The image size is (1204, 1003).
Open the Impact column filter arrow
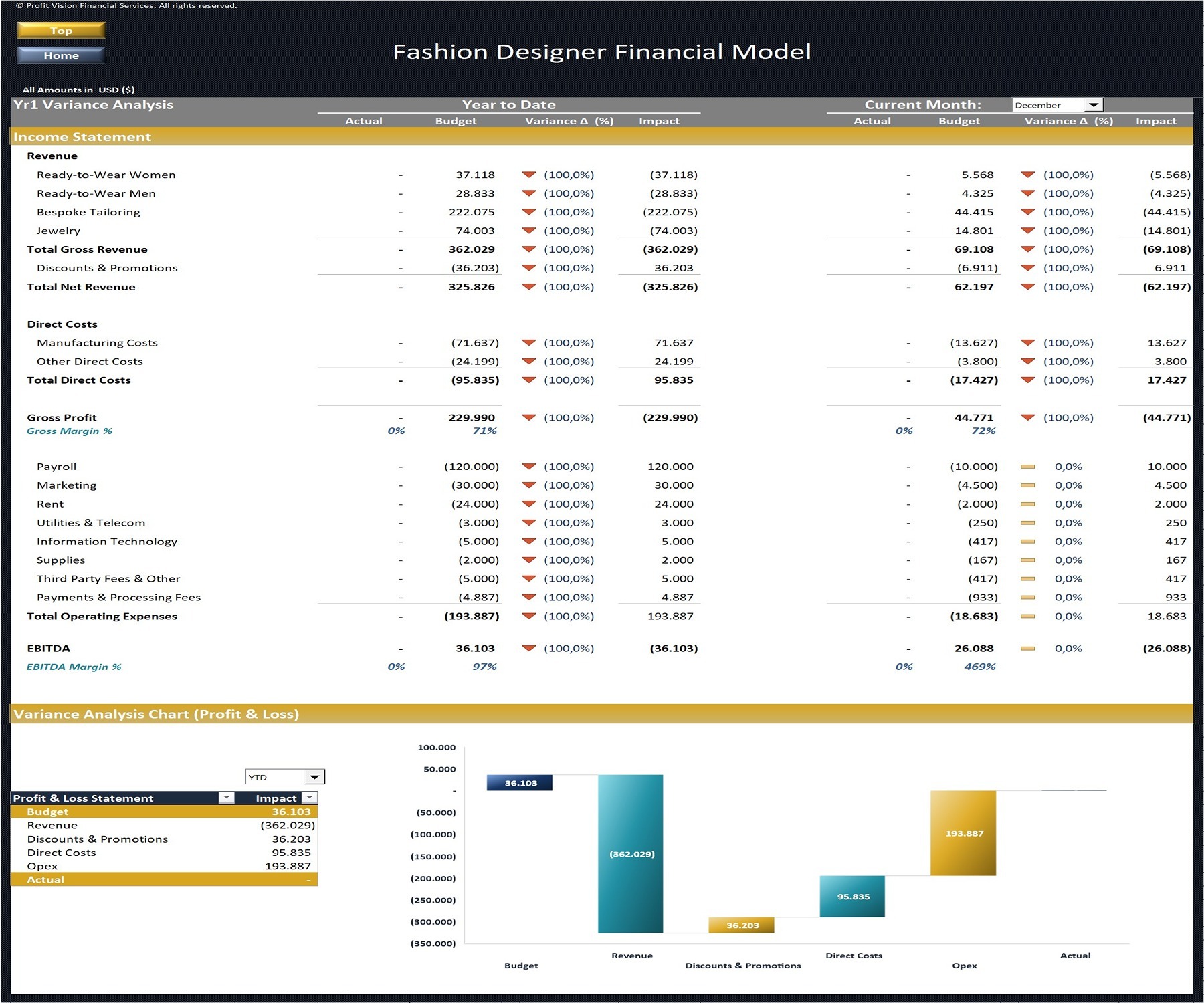309,798
